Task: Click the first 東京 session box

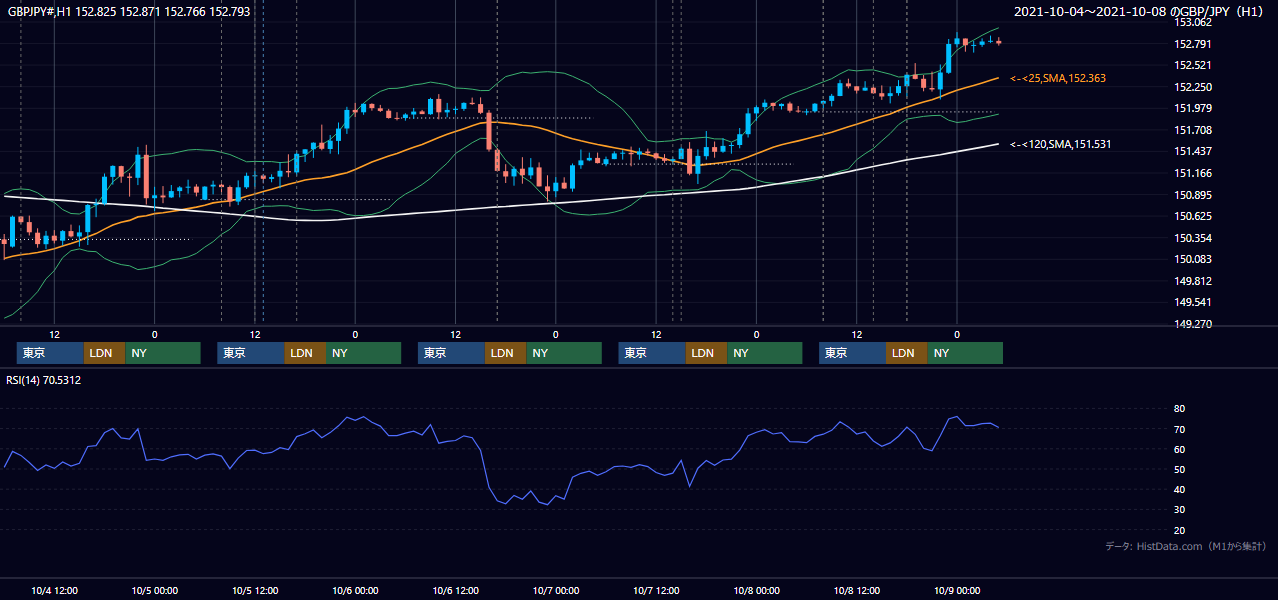Action: [50, 353]
